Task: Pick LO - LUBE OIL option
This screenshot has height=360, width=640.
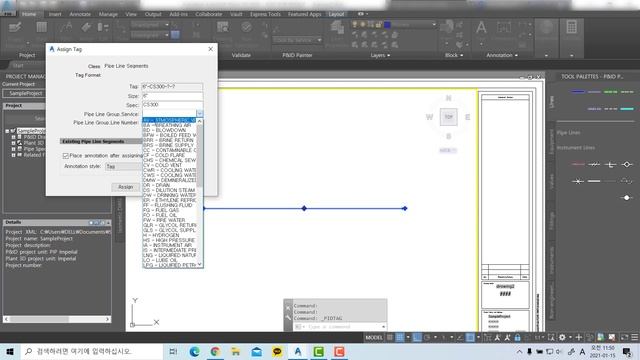Action: click(x=169, y=260)
